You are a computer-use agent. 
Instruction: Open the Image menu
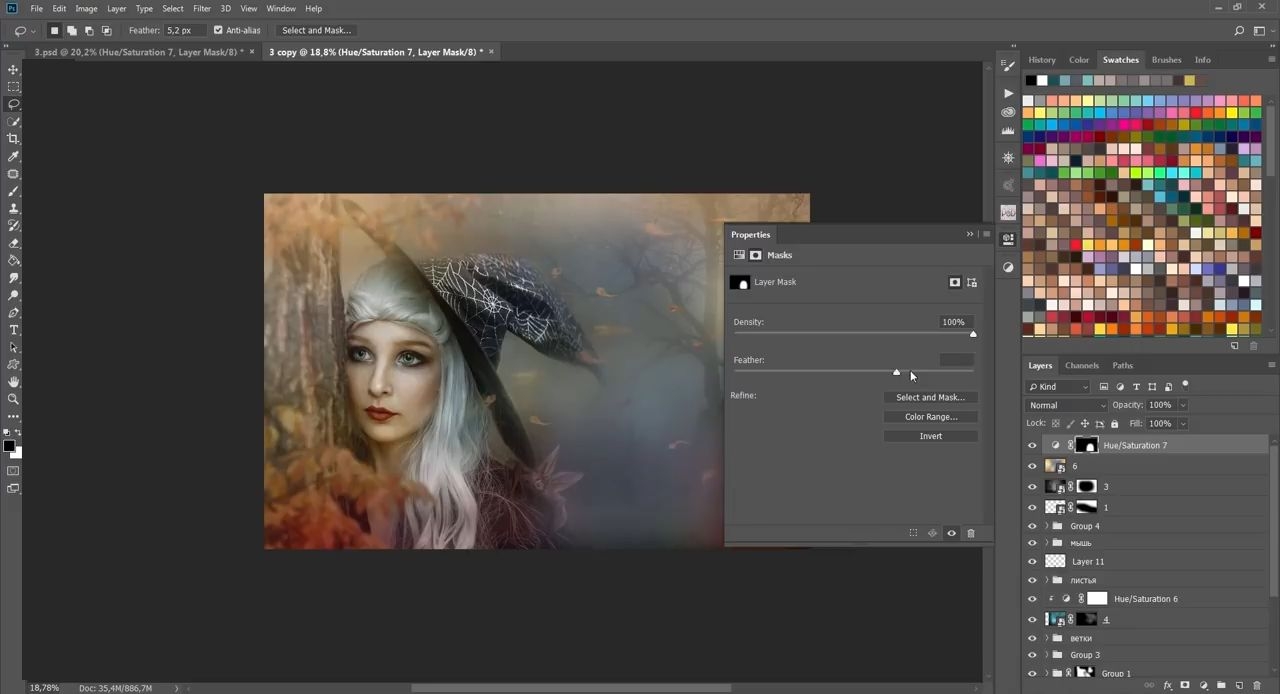click(x=86, y=8)
